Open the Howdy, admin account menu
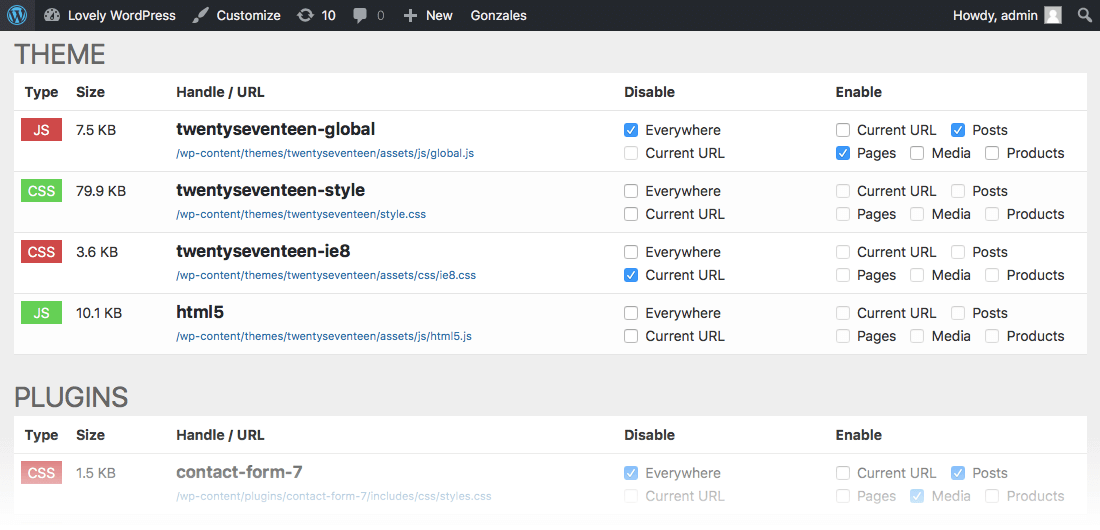This screenshot has width=1100, height=530. 1007,15
